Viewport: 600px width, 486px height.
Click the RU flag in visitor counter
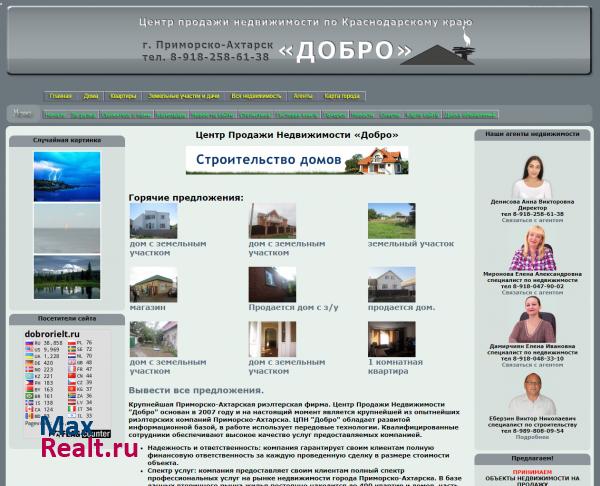coord(29,343)
